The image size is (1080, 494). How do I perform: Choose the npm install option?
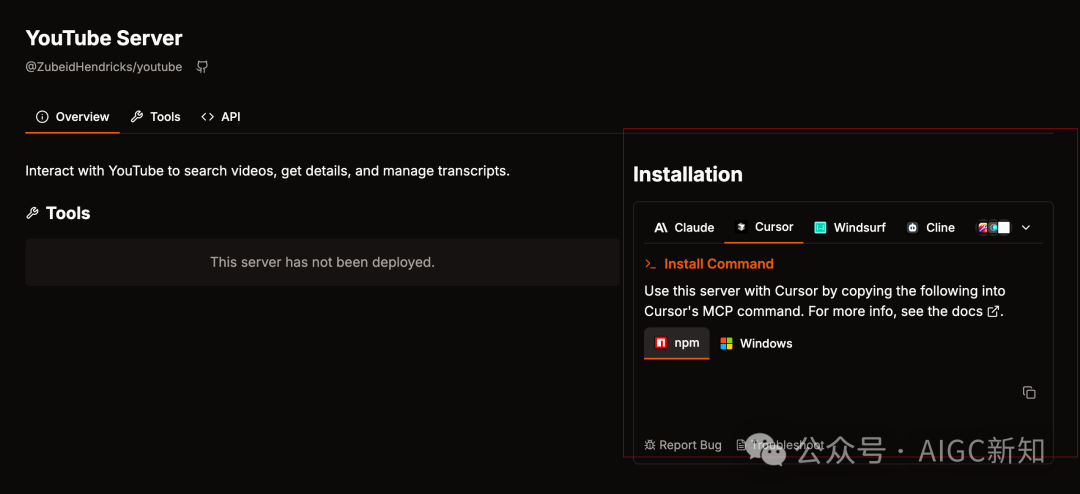click(x=676, y=343)
